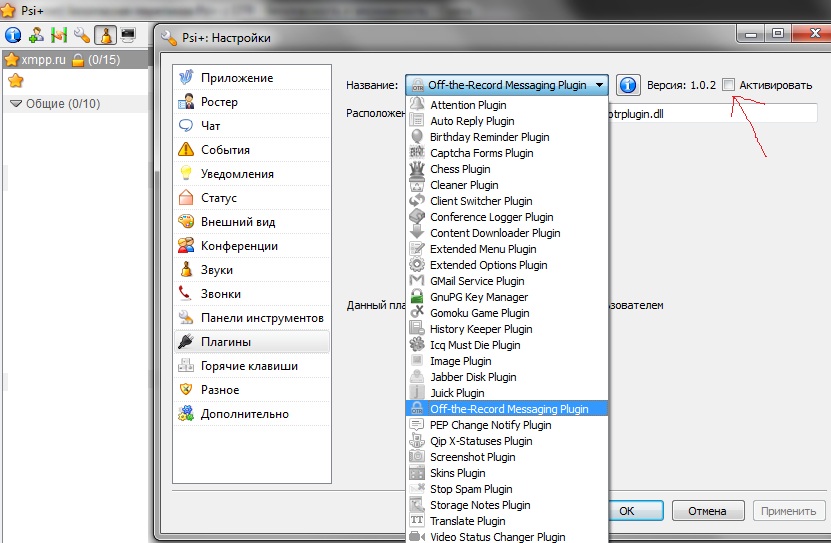Choose Auto Reply Plugin from the list
831x543 pixels.
click(x=507, y=121)
